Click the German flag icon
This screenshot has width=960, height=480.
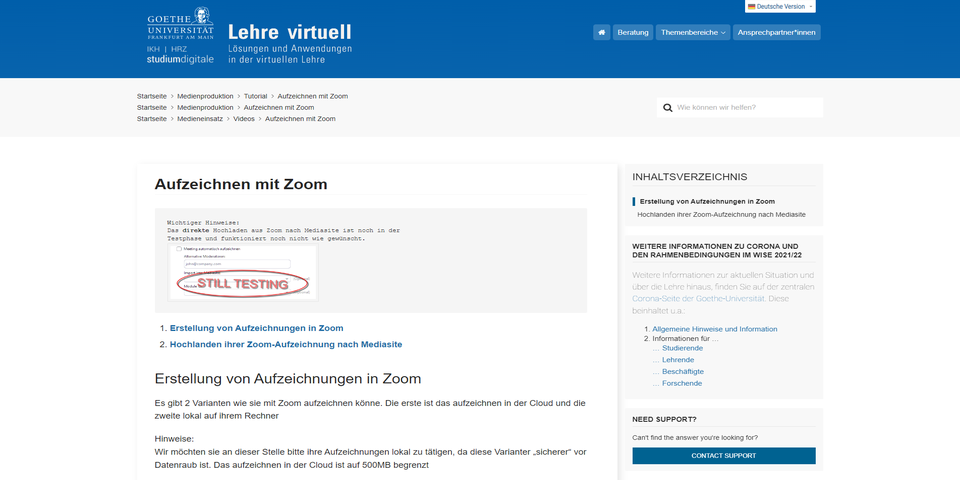(751, 7)
